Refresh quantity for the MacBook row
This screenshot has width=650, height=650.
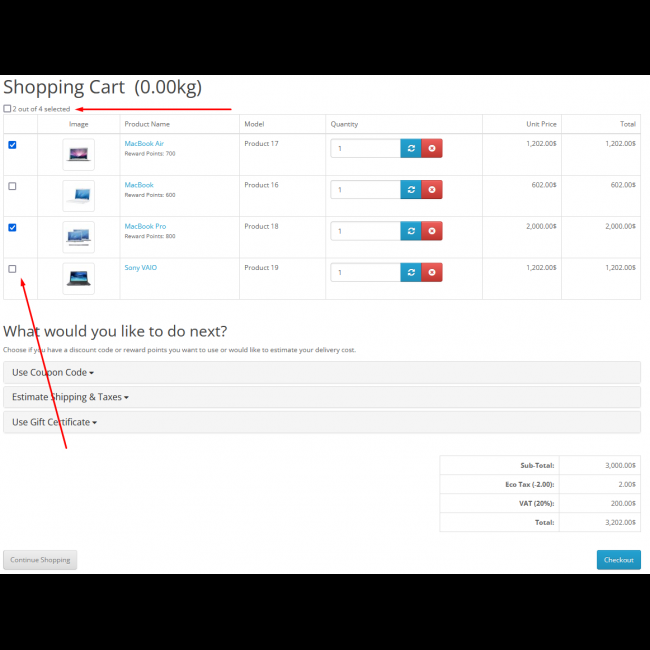tap(411, 189)
